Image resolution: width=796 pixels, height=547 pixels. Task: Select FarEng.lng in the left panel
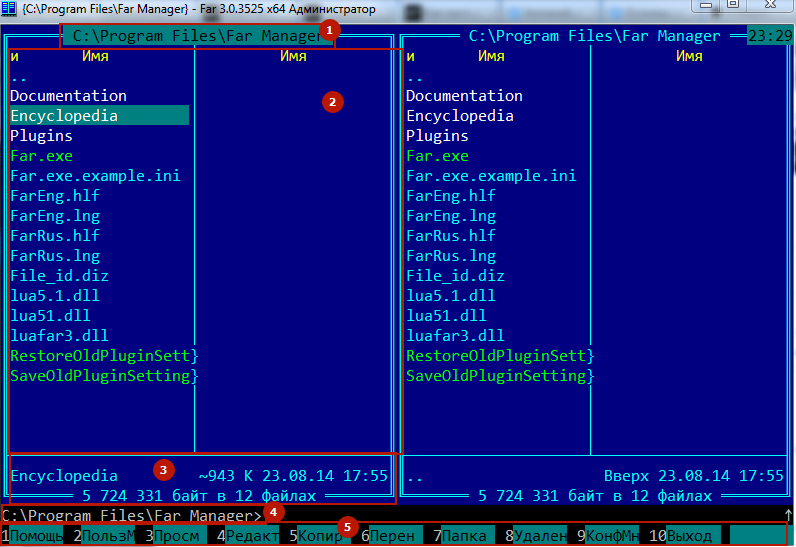tap(55, 216)
